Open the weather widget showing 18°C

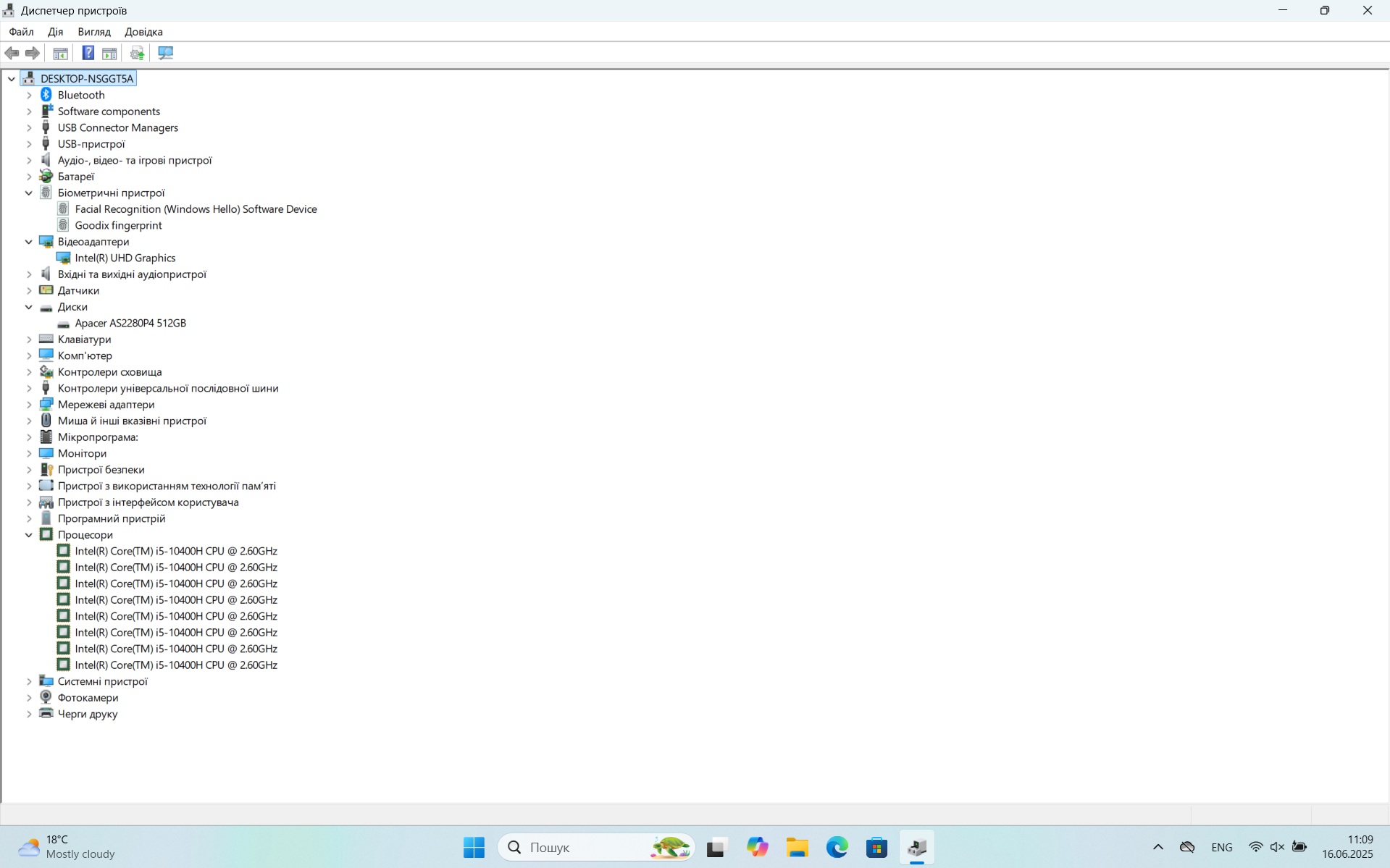(x=67, y=847)
